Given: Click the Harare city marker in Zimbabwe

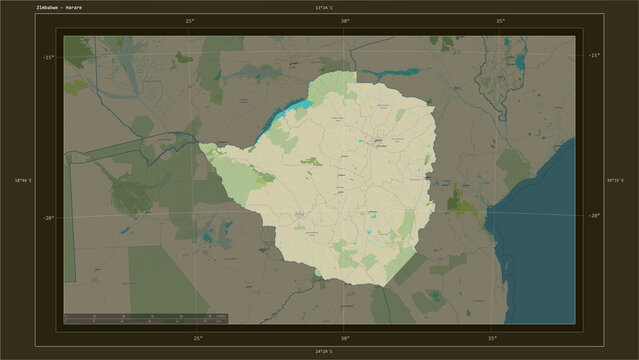Looking at the screenshot, I should pyautogui.click(x=379, y=141).
